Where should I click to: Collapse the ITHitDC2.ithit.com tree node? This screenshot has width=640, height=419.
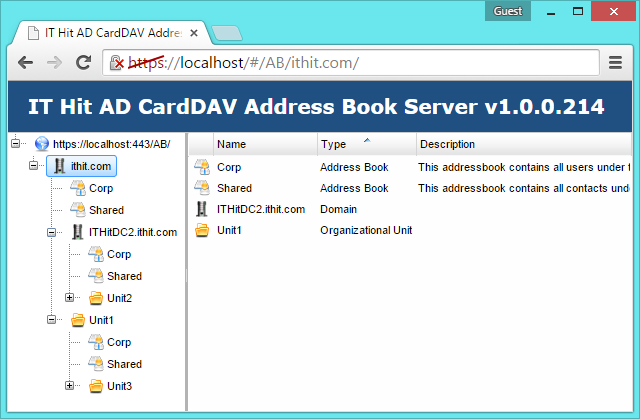(51, 232)
